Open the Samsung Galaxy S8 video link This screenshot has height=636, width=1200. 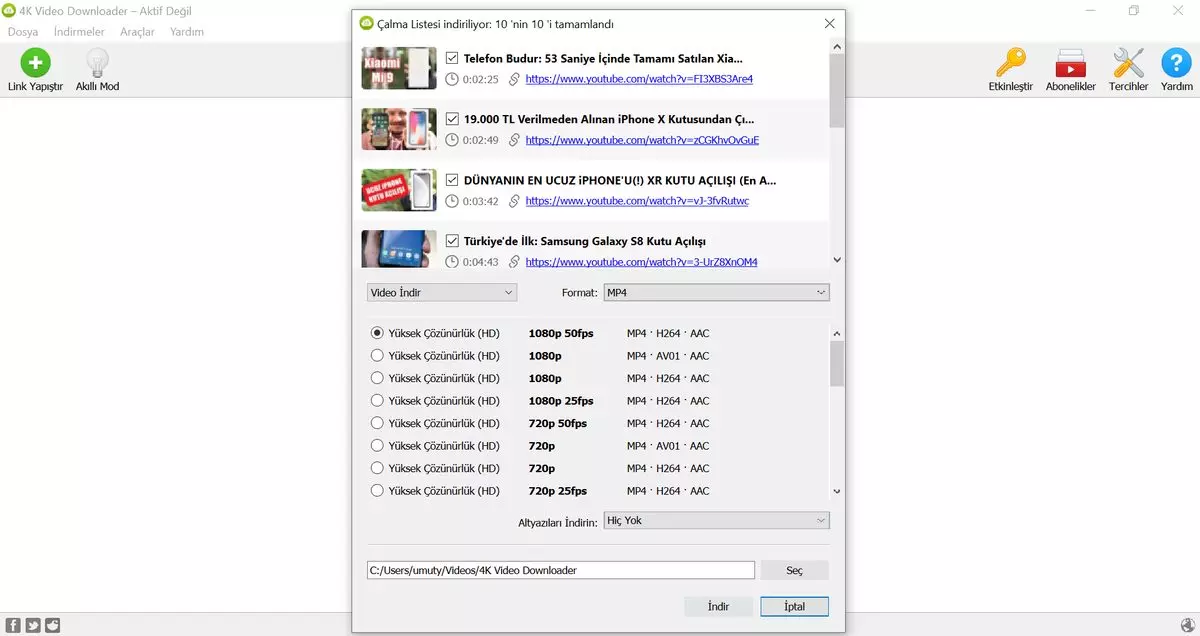[x=640, y=261]
